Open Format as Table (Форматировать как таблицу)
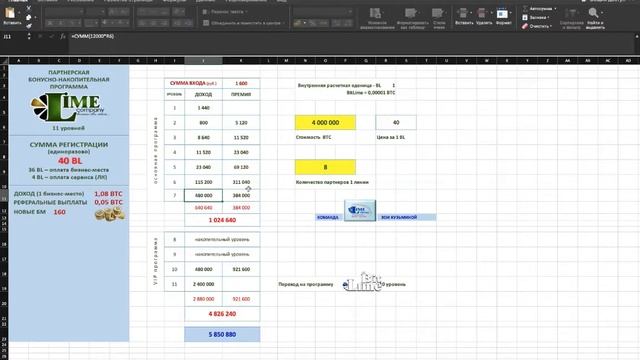 click(x=412, y=18)
